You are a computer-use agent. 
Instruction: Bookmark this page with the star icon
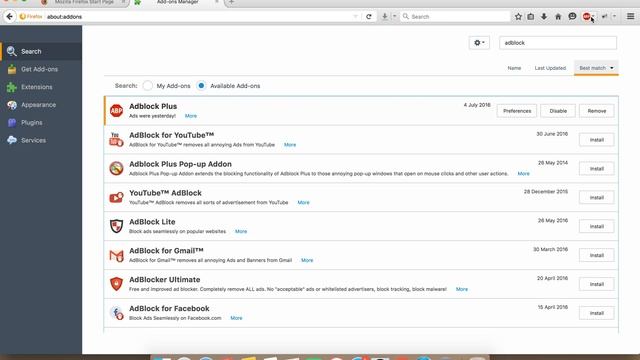(x=518, y=17)
